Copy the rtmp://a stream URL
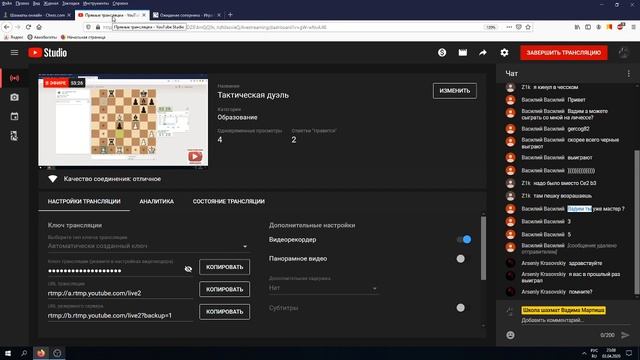This screenshot has height=360, width=640. click(224, 289)
